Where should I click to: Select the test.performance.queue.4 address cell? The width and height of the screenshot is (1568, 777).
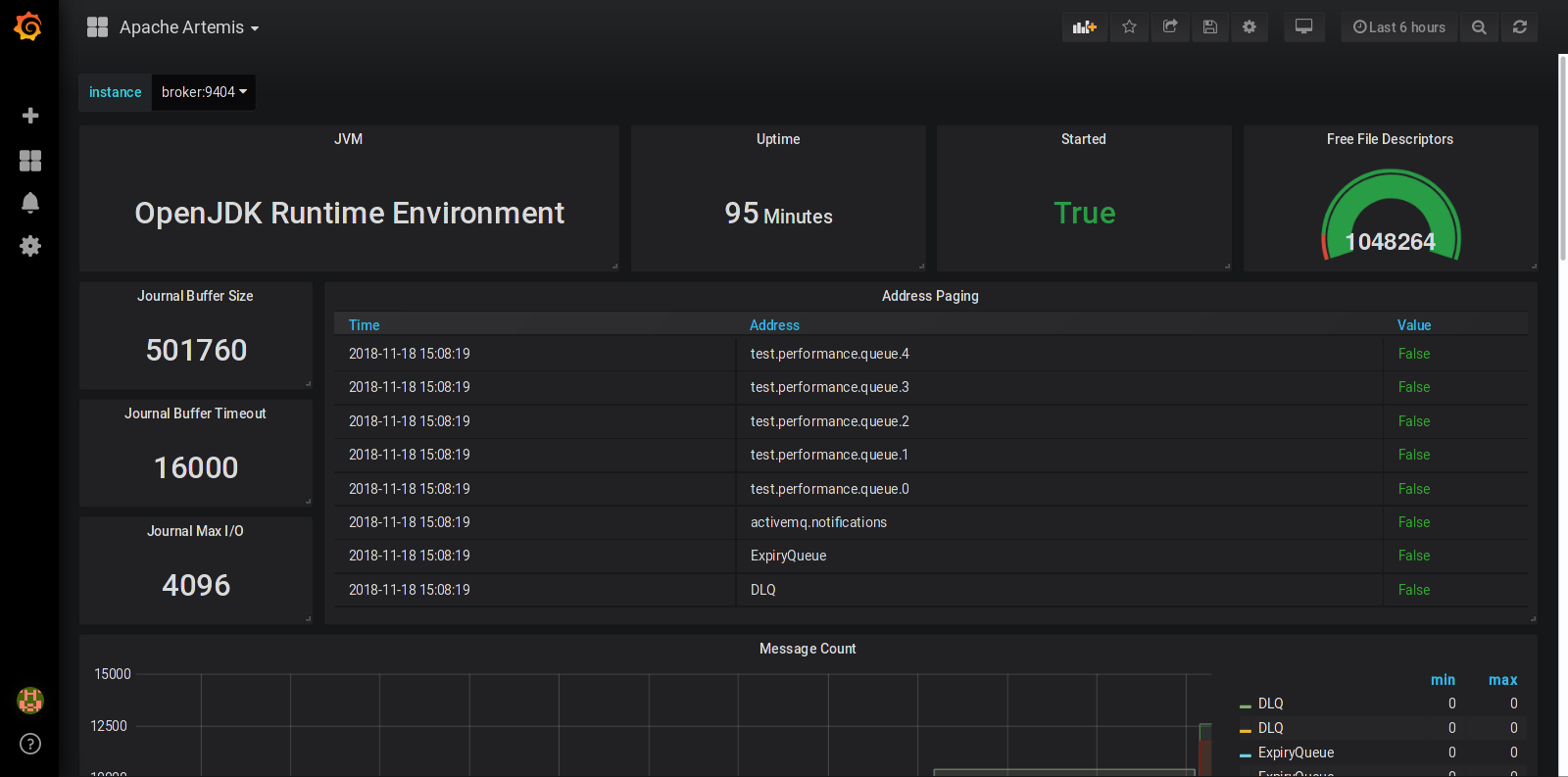[x=830, y=354]
